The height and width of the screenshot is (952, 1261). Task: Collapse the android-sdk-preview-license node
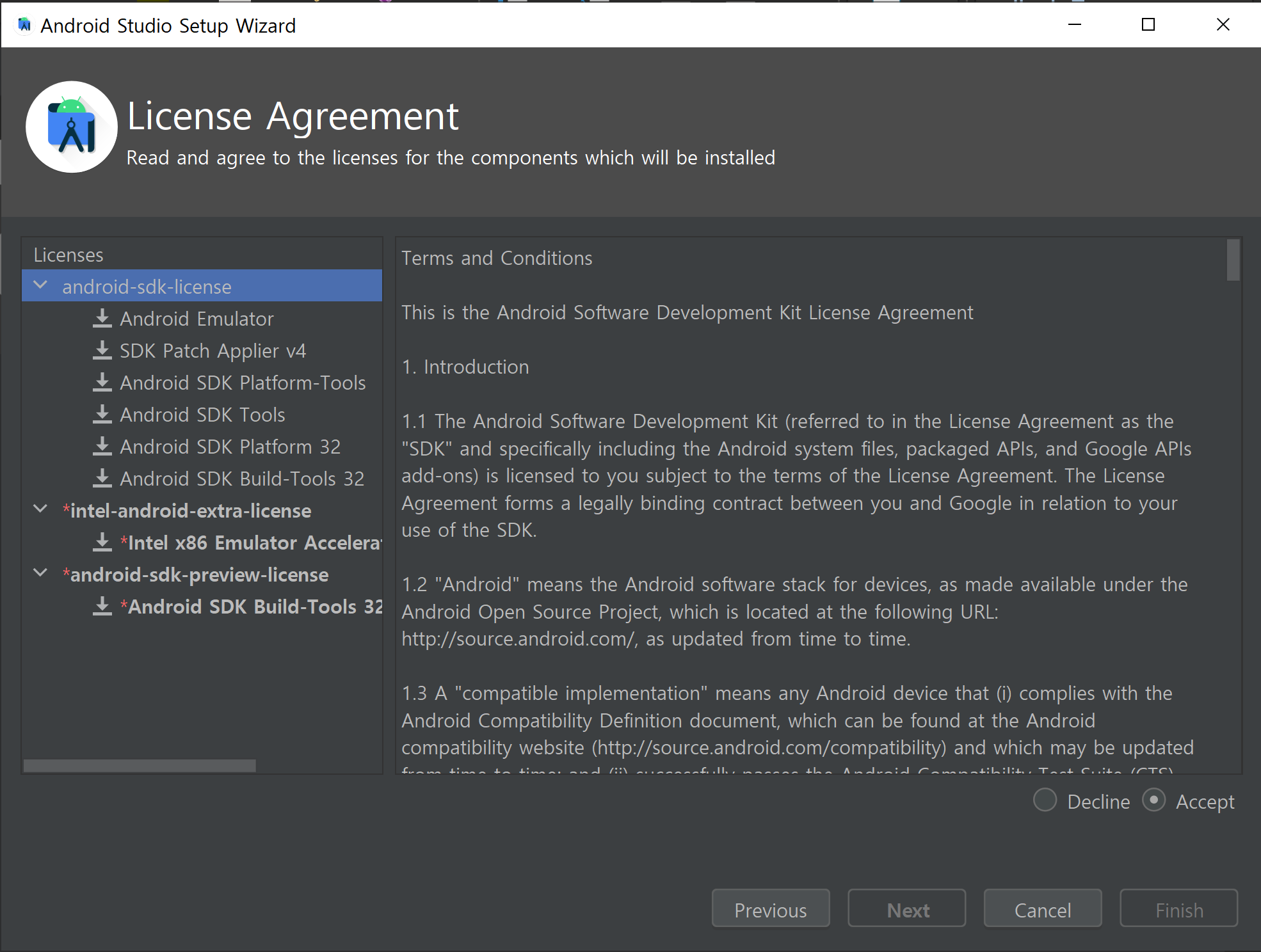pos(40,573)
